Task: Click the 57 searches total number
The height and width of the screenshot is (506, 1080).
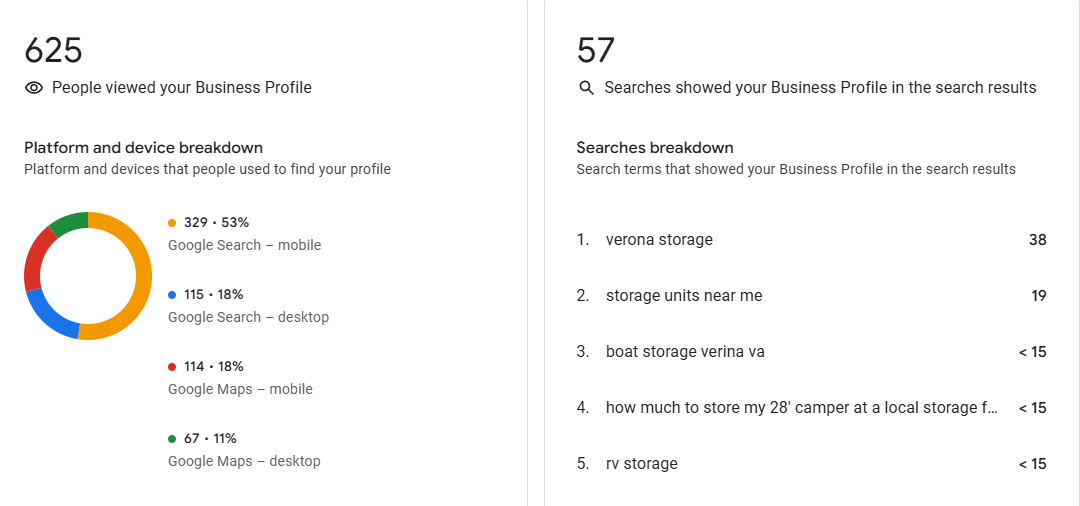Action: (x=596, y=50)
